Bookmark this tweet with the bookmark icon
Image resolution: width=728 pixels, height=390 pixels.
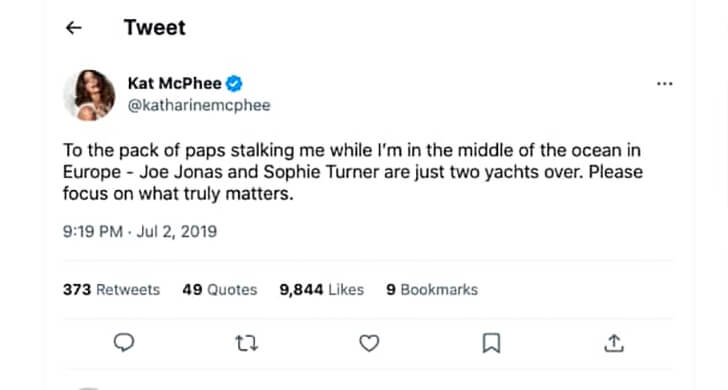(491, 343)
